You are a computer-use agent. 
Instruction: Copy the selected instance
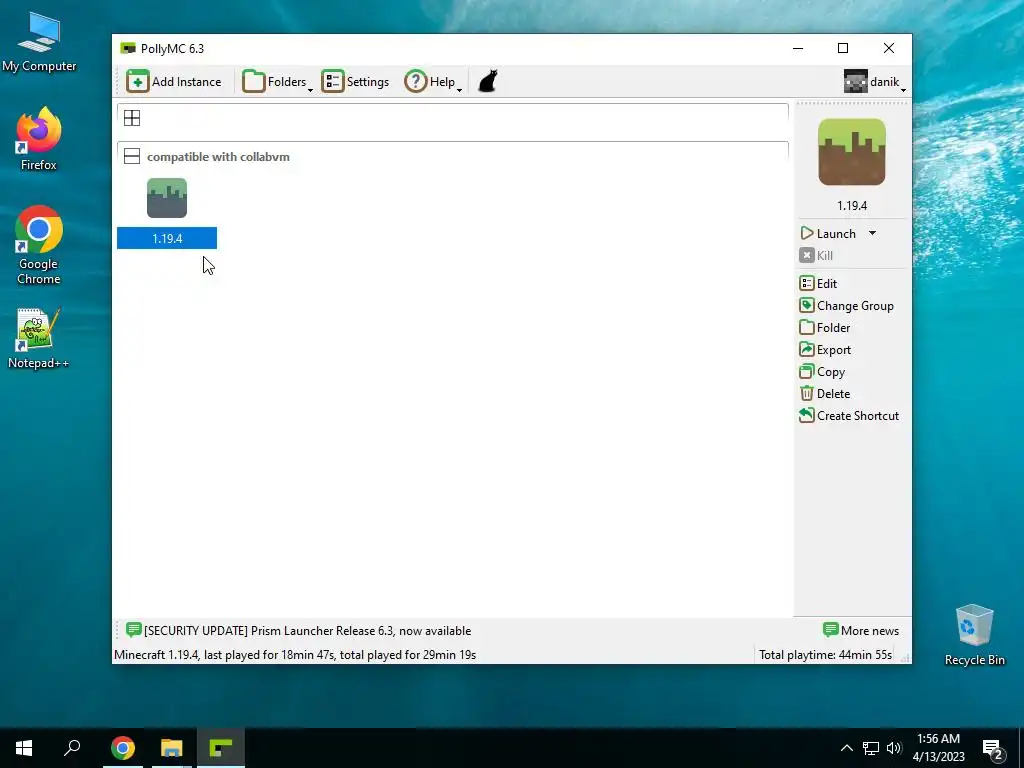822,372
